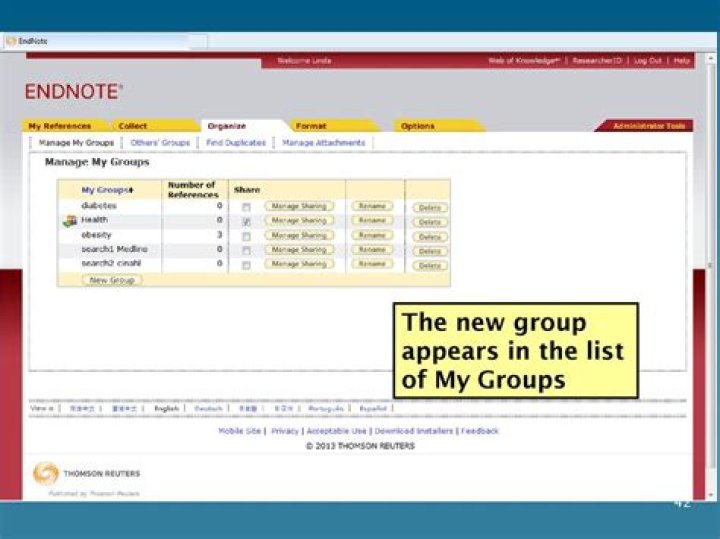Click Manage Sharing for search1 Medline
Image resolution: width=720 pixels, height=539 pixels.
point(299,249)
